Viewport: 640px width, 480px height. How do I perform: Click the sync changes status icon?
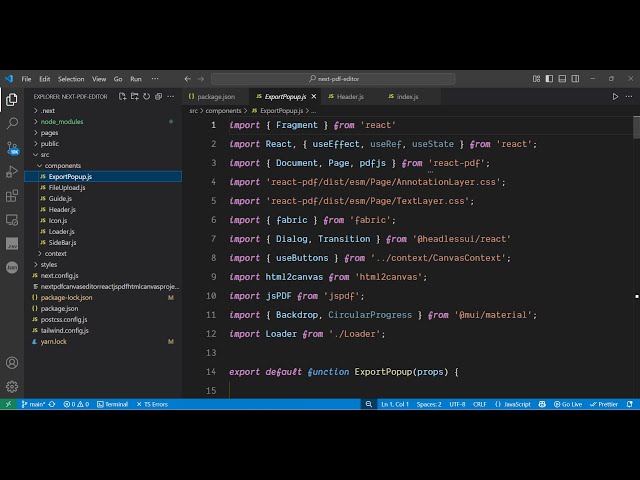click(x=52, y=404)
